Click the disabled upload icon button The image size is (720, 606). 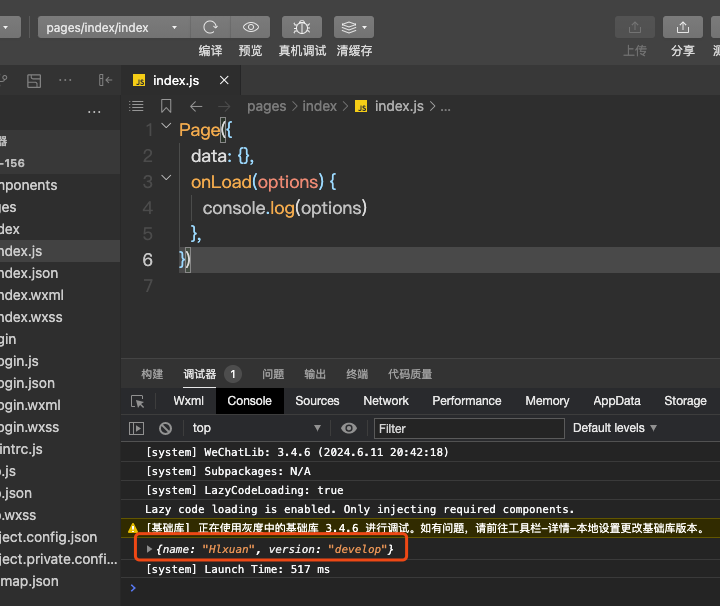click(x=635, y=27)
